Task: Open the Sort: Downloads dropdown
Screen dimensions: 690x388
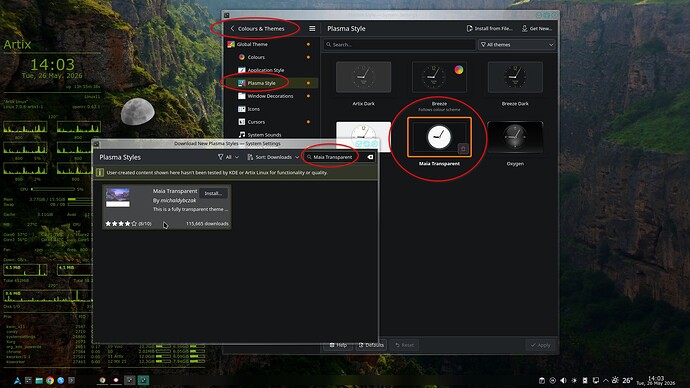Action: (273, 157)
